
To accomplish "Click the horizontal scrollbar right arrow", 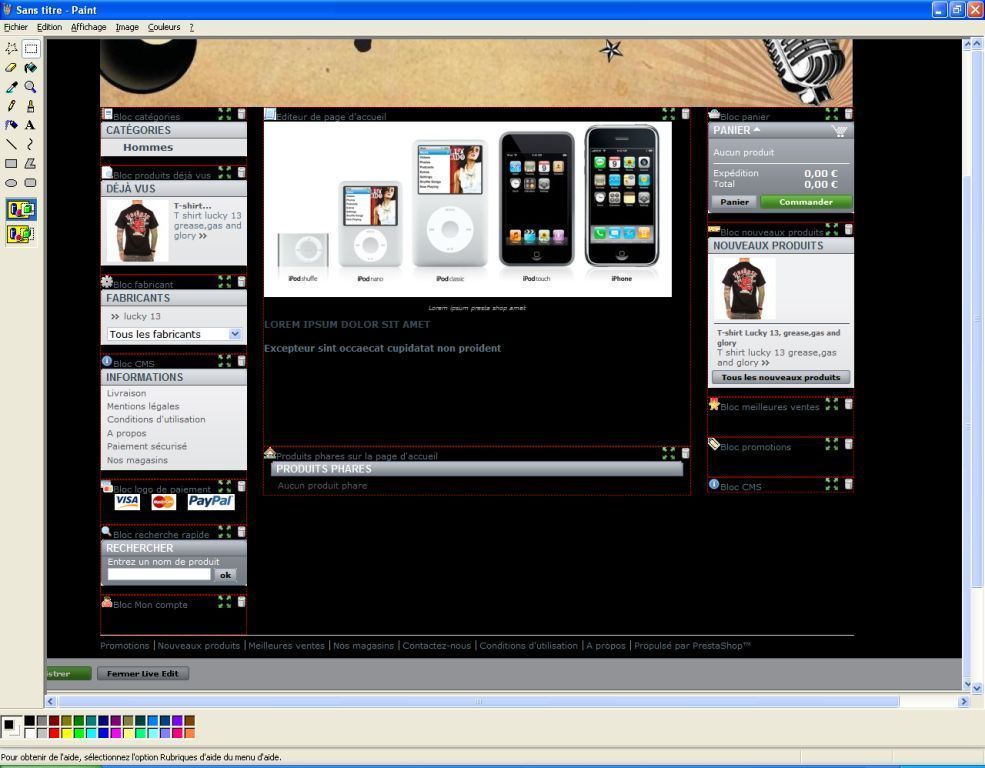I will pos(964,701).
